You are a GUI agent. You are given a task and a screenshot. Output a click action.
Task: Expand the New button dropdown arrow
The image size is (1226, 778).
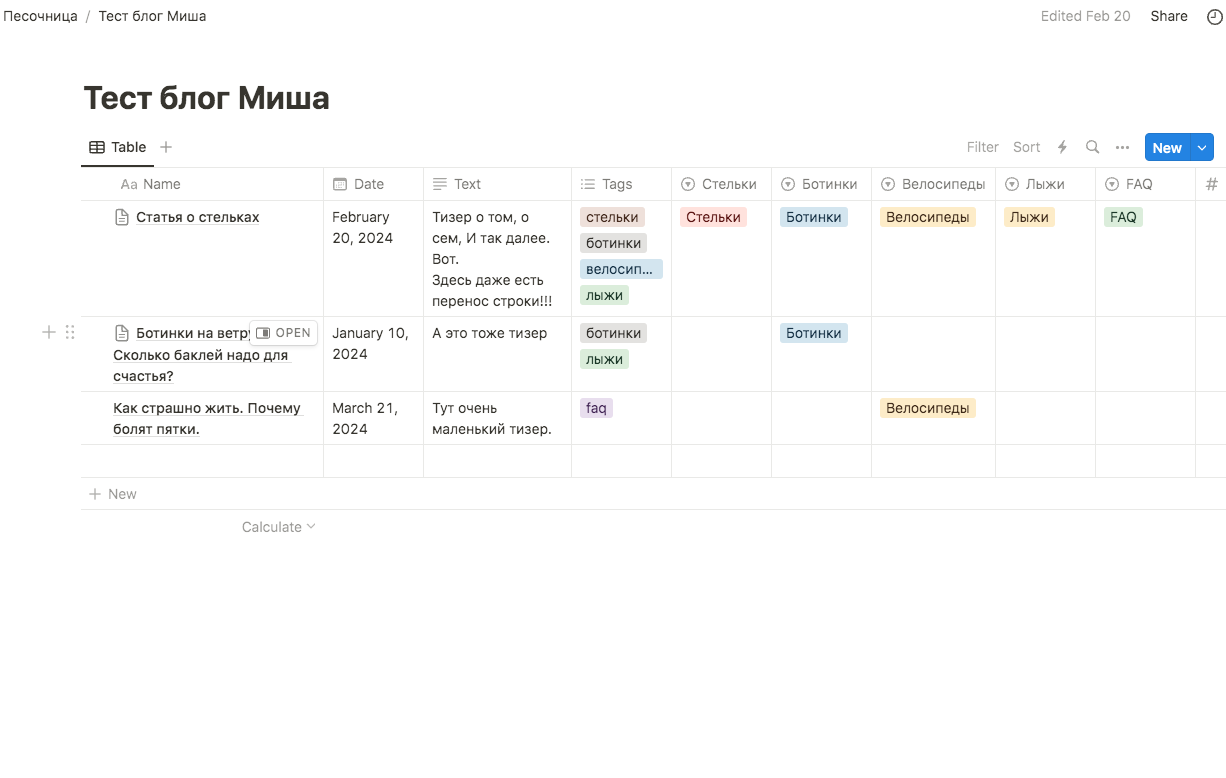pyautogui.click(x=1202, y=148)
